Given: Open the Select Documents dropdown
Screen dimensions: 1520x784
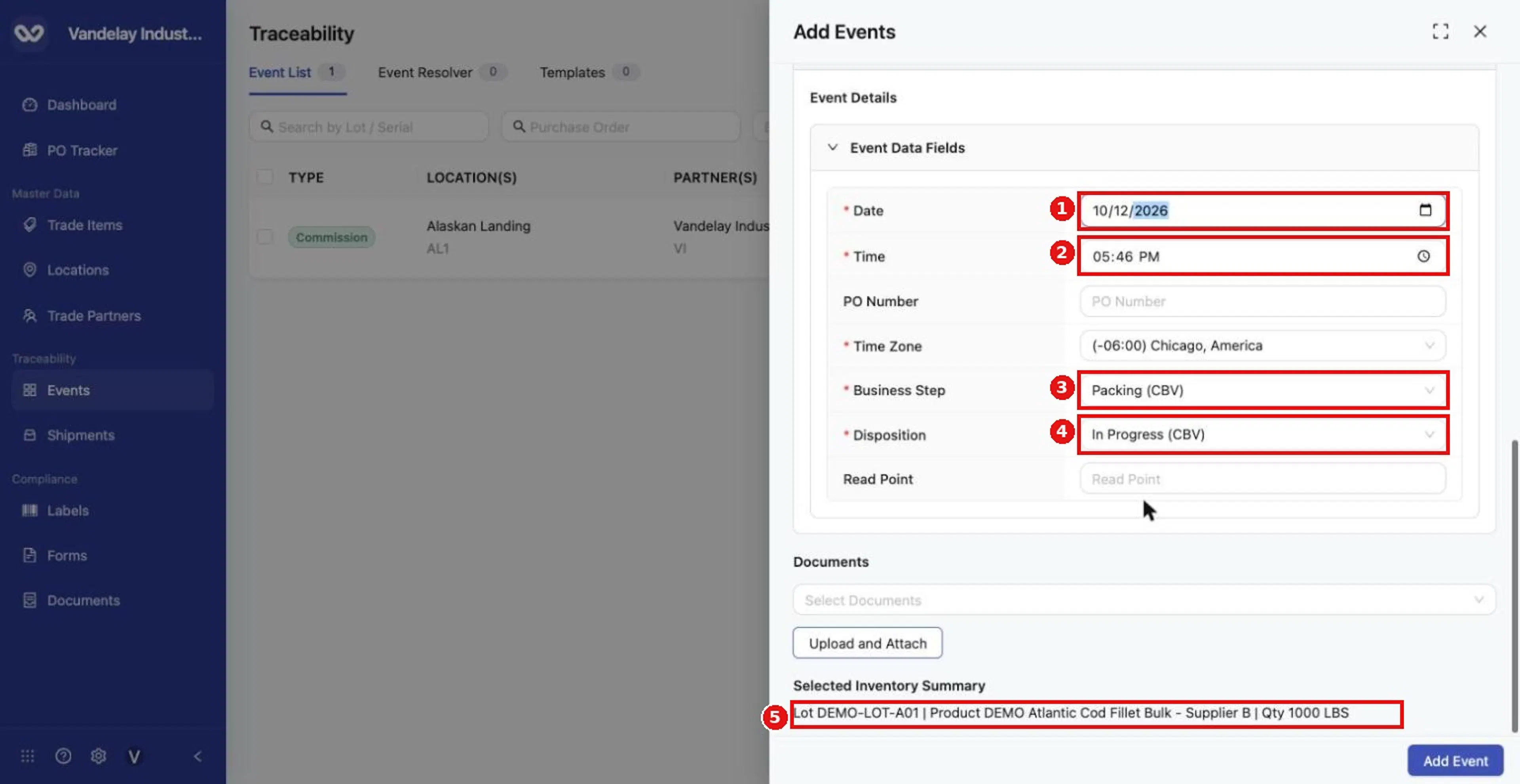Looking at the screenshot, I should point(1144,600).
